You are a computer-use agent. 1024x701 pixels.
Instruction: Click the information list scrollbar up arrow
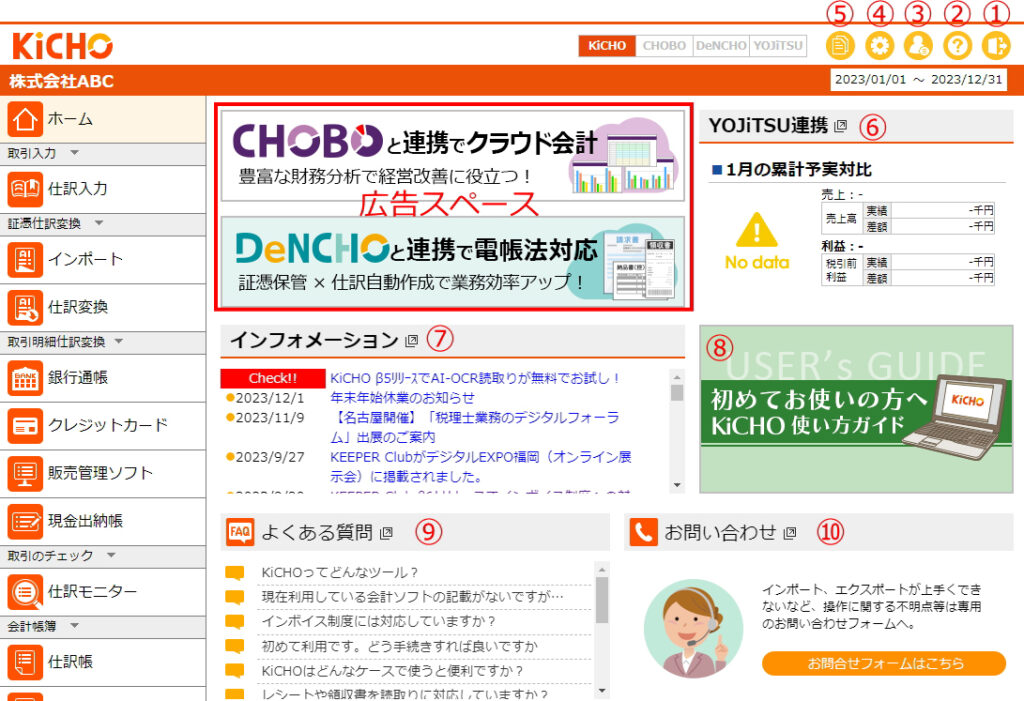click(677, 377)
